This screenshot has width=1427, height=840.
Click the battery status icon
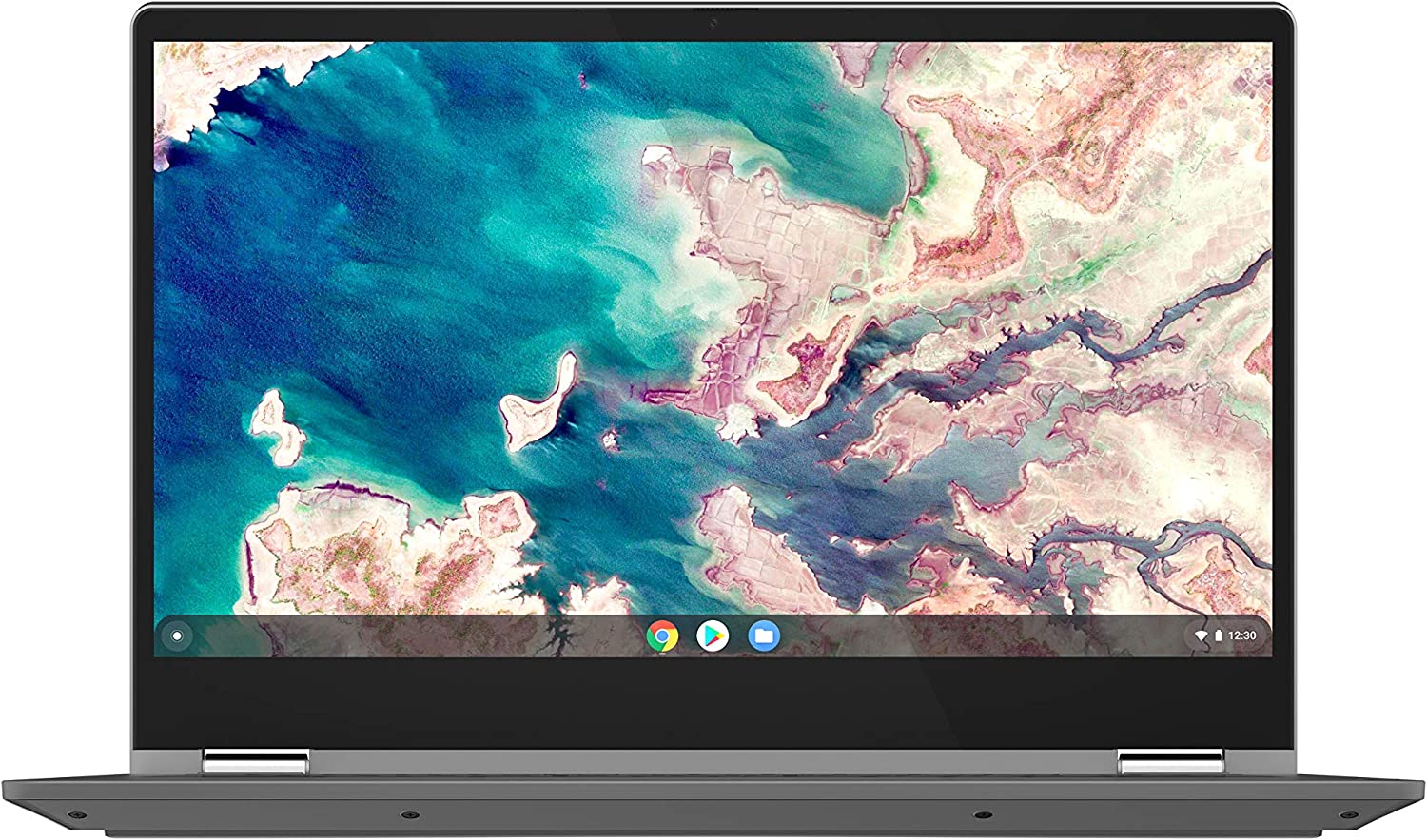click(x=1218, y=635)
